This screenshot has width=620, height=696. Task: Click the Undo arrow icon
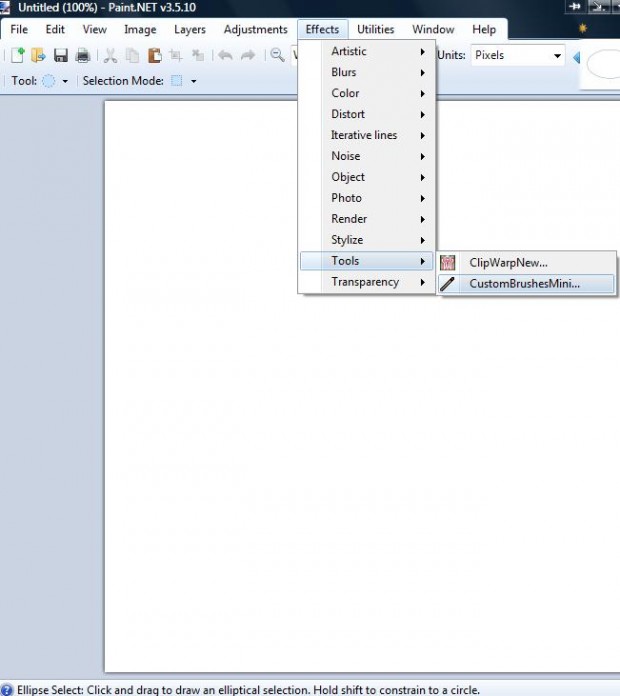[x=225, y=55]
